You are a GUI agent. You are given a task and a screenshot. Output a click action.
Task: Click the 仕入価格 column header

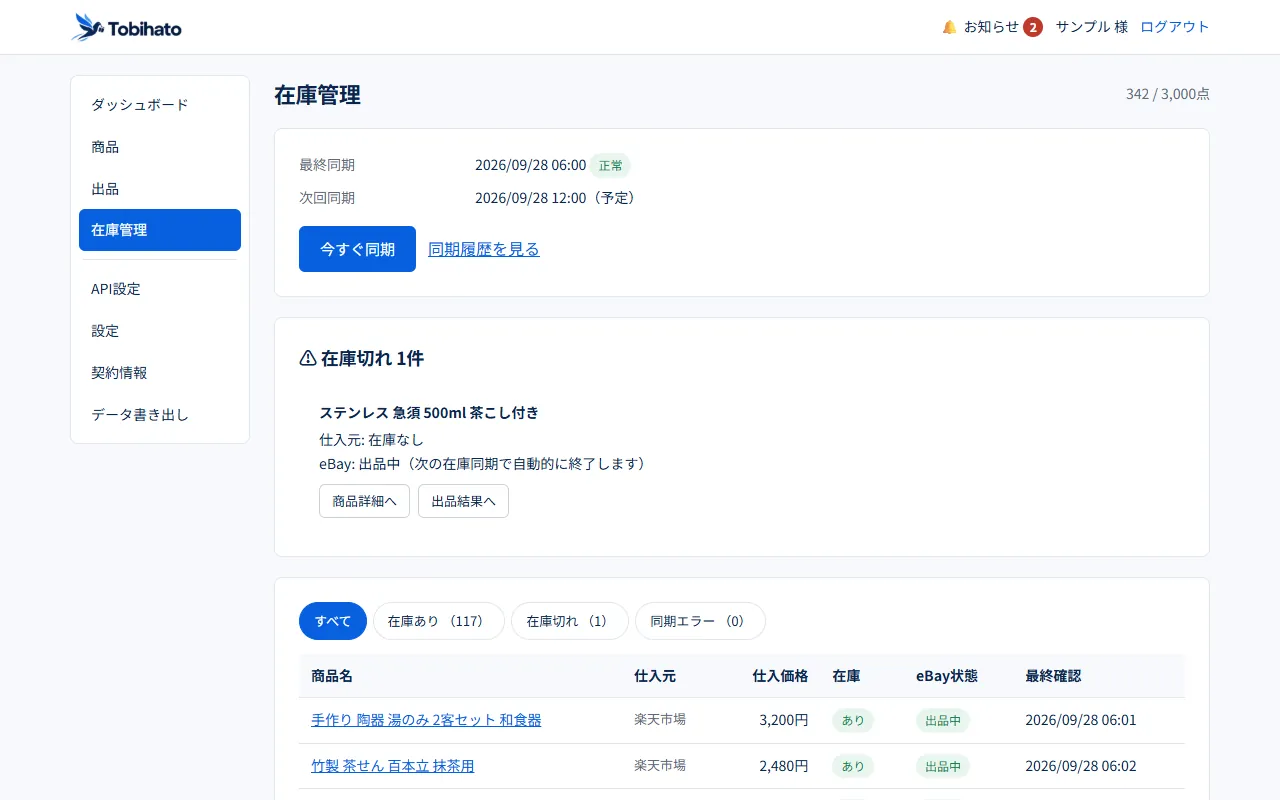click(x=780, y=676)
